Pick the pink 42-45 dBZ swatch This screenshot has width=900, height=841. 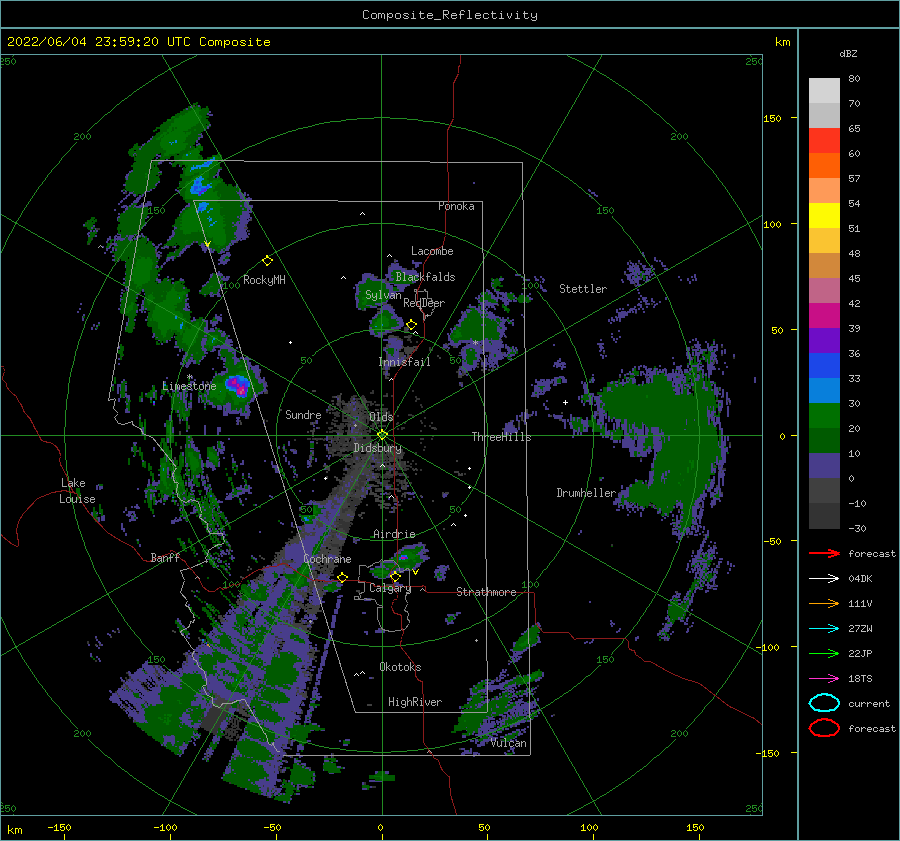point(824,291)
